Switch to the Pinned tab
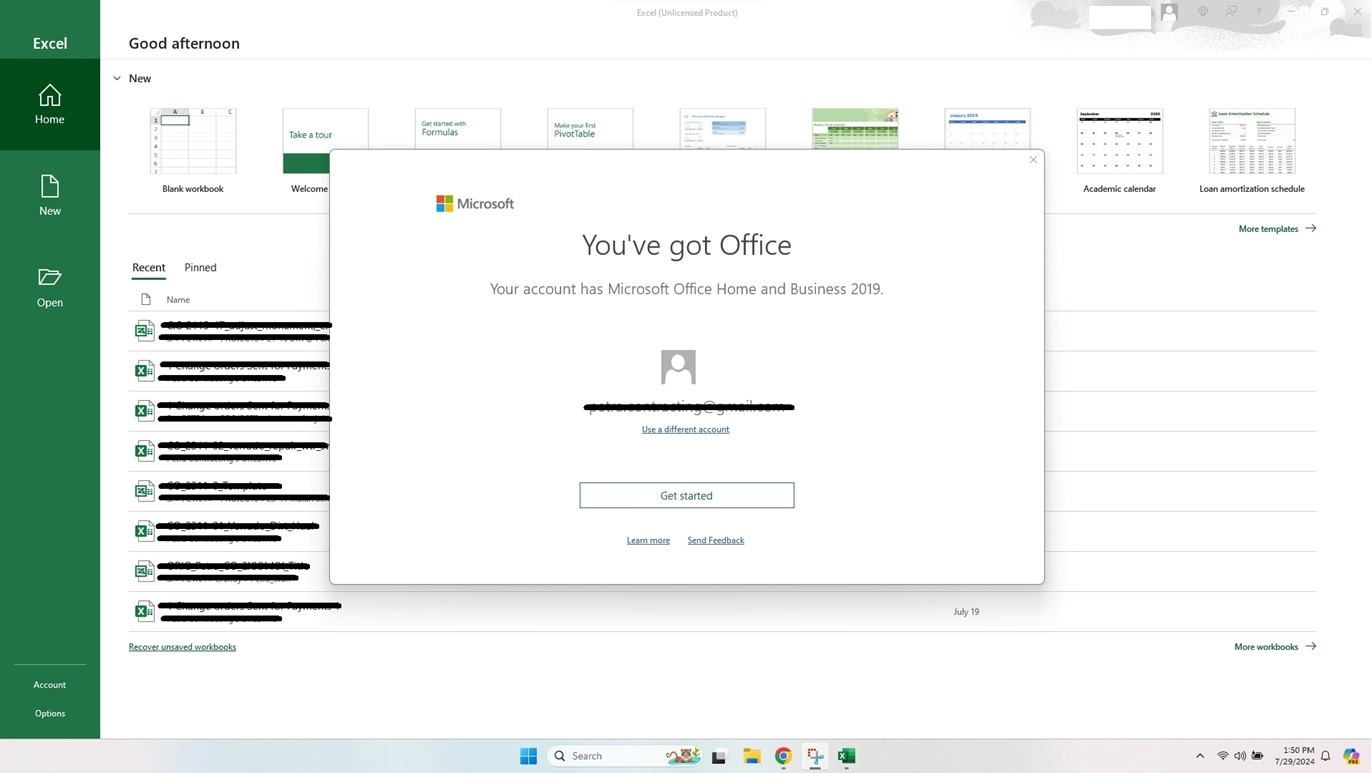This screenshot has width=1372, height=773. (200, 268)
